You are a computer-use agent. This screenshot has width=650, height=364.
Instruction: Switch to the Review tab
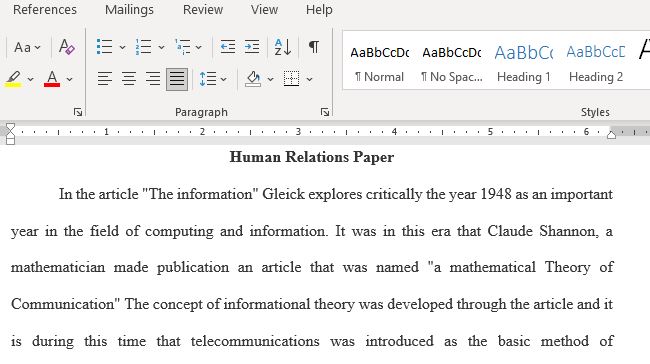[203, 10]
